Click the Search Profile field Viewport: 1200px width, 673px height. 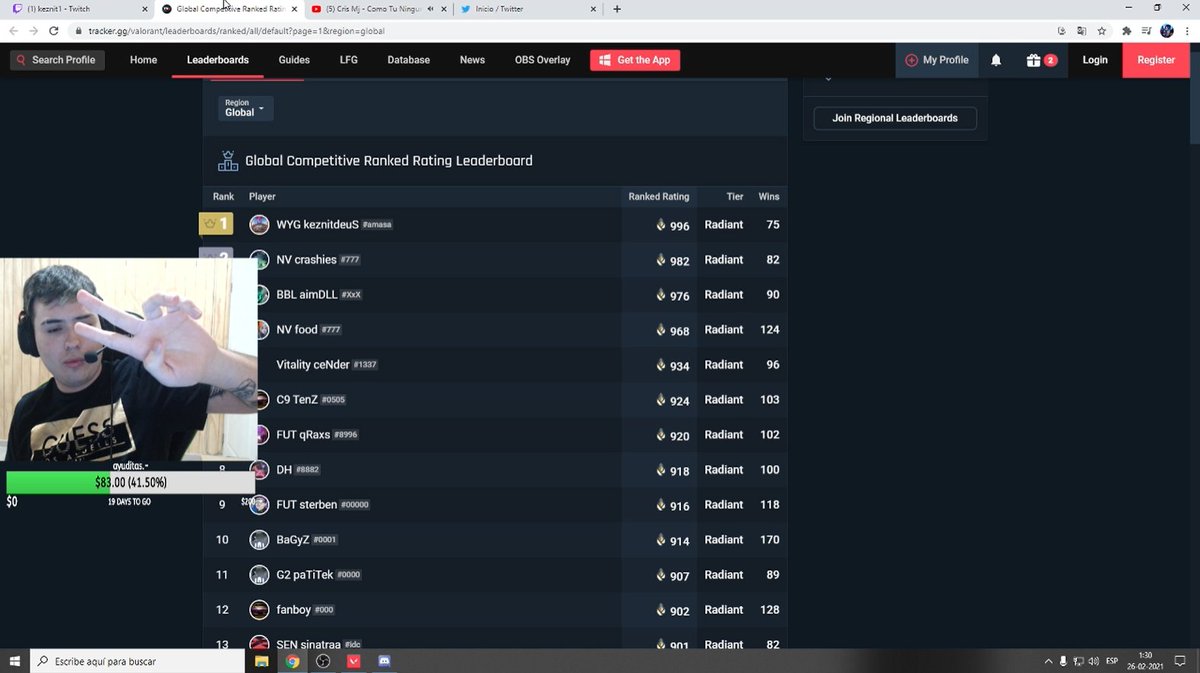pos(58,60)
